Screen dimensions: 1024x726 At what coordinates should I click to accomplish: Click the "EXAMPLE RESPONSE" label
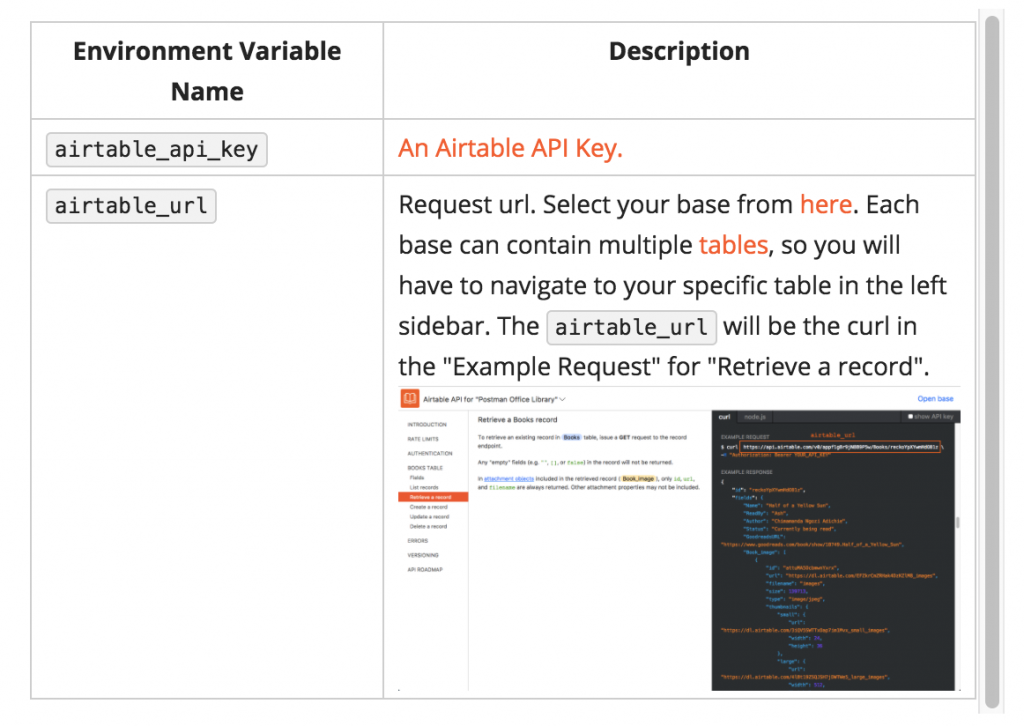click(x=746, y=471)
